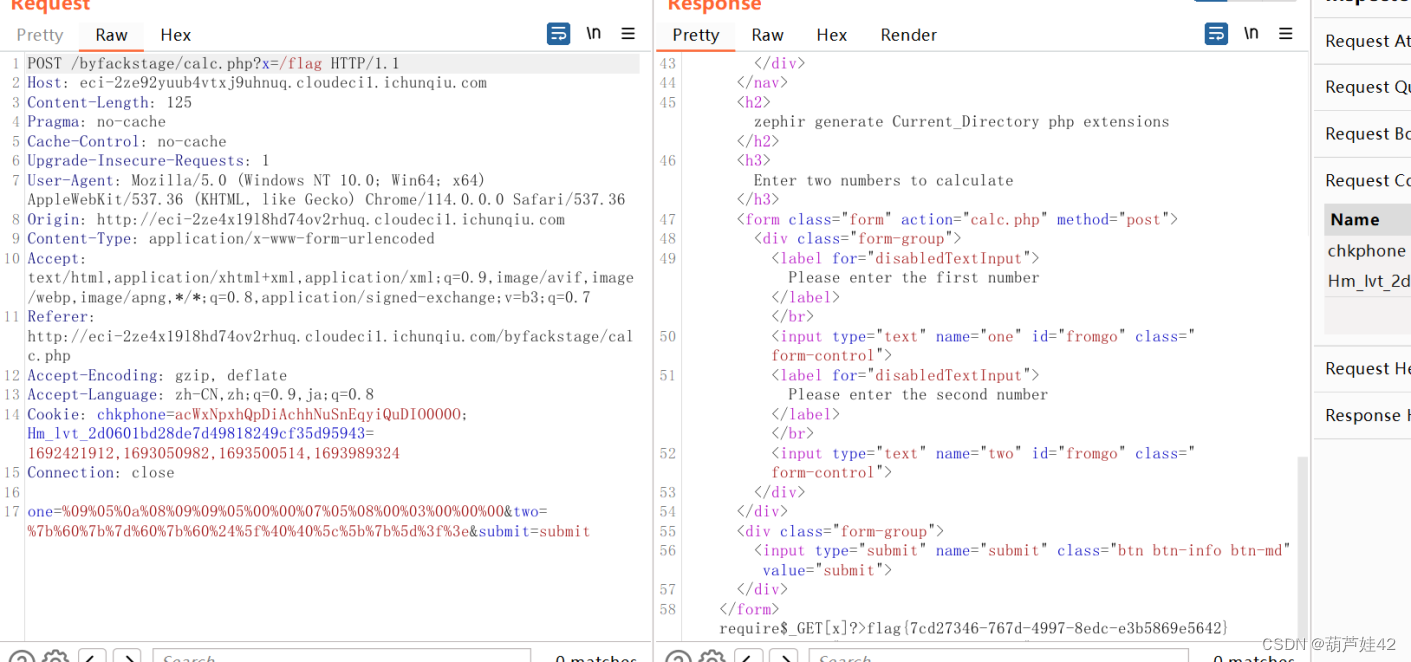Open the Request panel hamburger menu
The height and width of the screenshot is (662, 1411).
click(x=628, y=34)
